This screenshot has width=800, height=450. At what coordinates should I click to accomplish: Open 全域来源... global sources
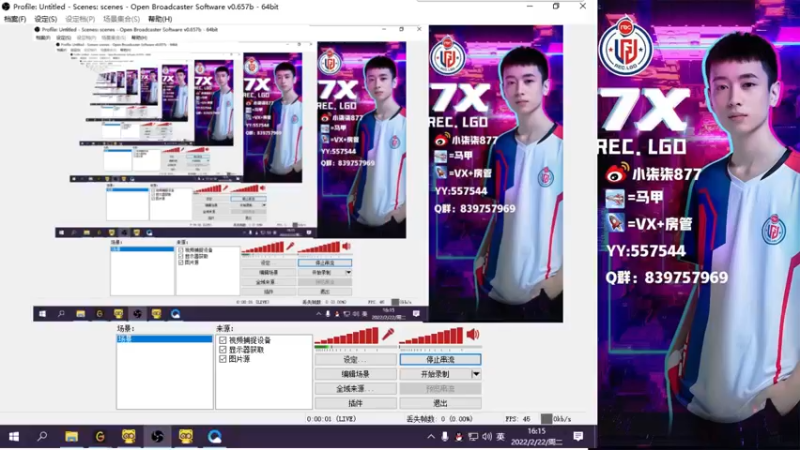[356, 388]
